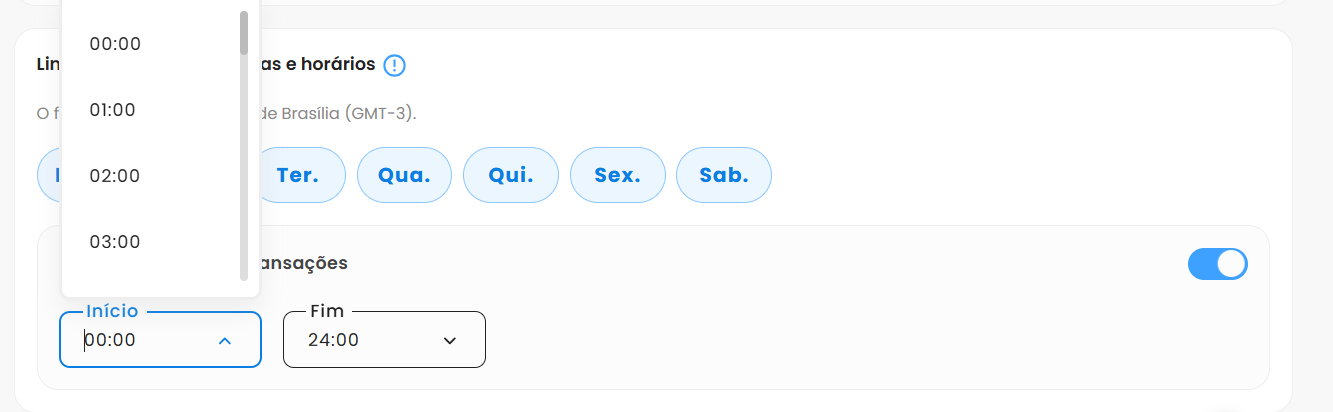This screenshot has height=412, width=1333.
Task: Toggle the Sex. day chip
Action: pos(617,176)
